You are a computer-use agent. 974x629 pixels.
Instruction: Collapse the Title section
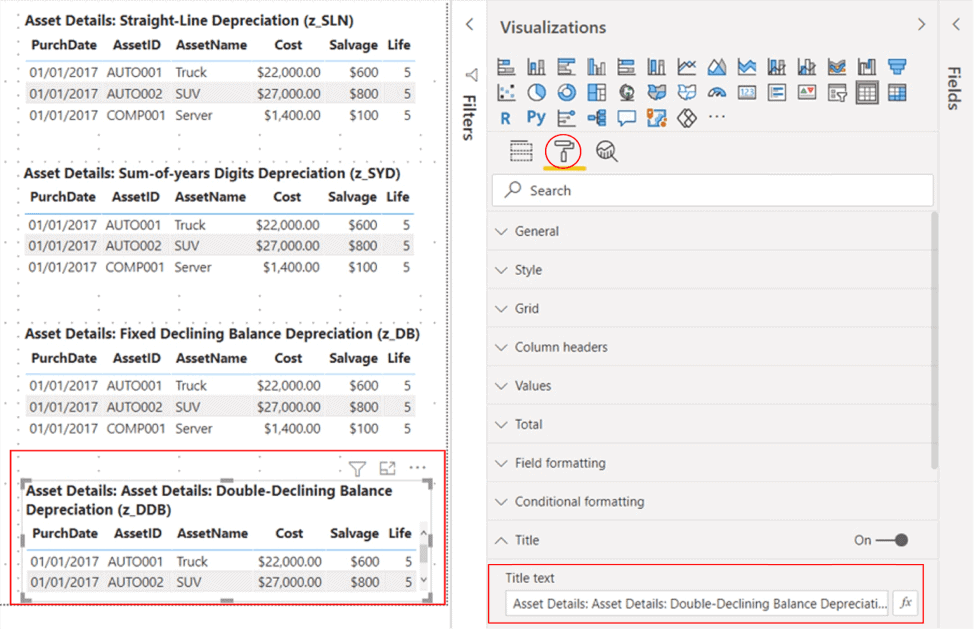(x=501, y=540)
